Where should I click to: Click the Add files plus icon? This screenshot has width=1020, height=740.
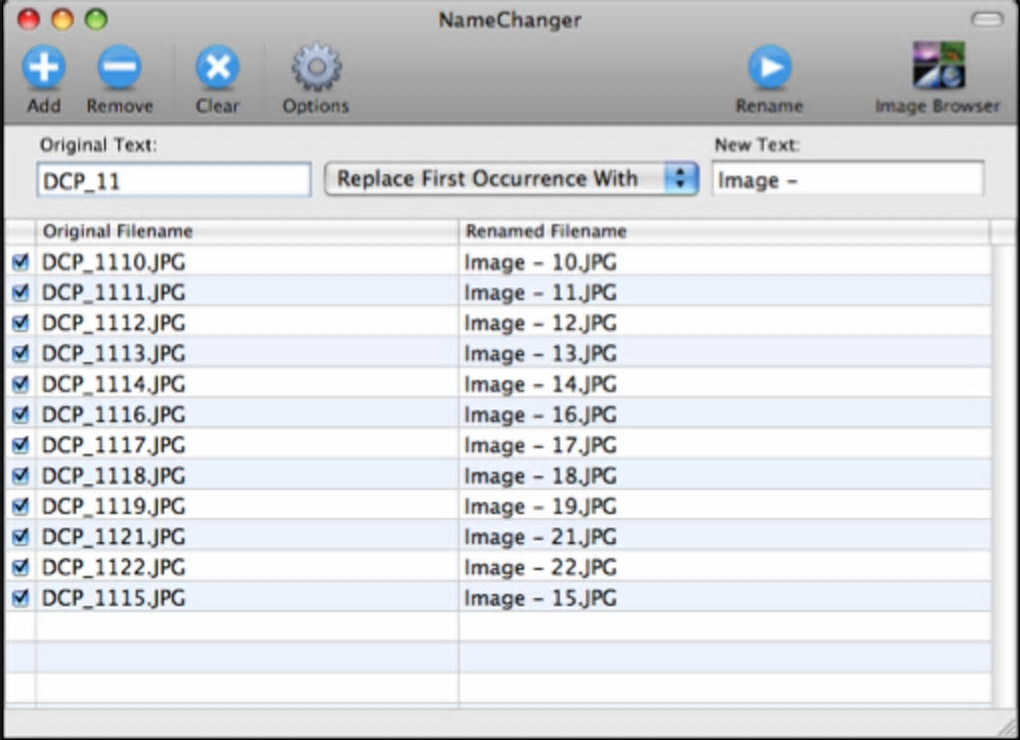tap(43, 69)
